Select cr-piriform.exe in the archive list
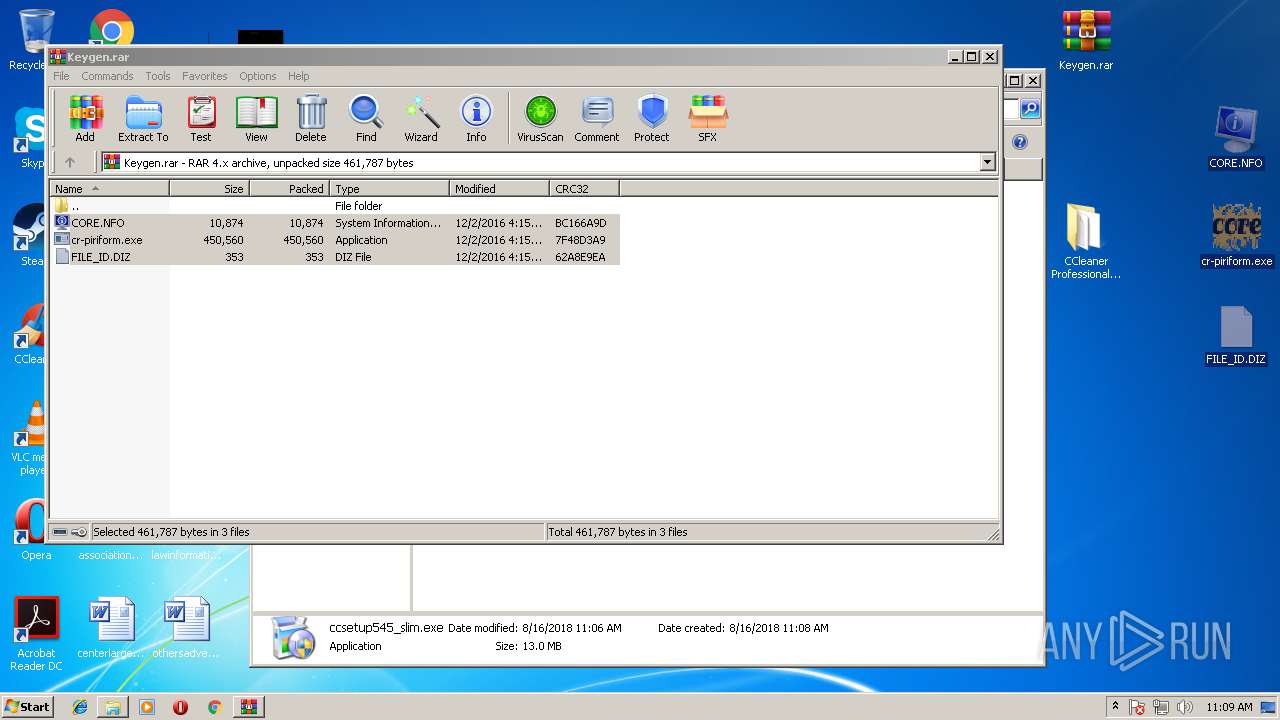 pos(335,240)
